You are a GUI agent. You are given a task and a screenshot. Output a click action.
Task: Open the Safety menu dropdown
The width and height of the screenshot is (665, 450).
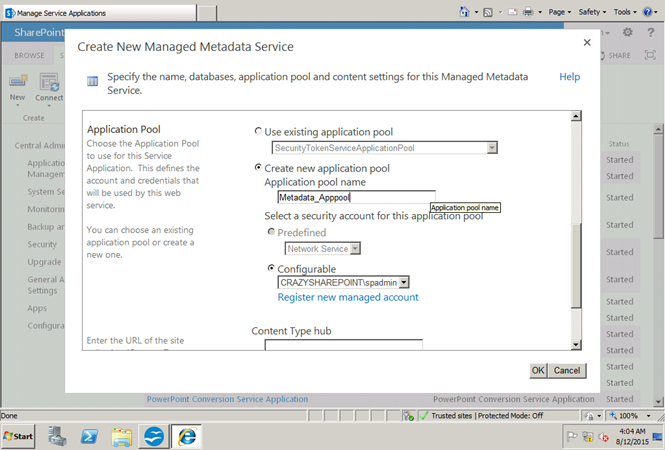click(592, 12)
